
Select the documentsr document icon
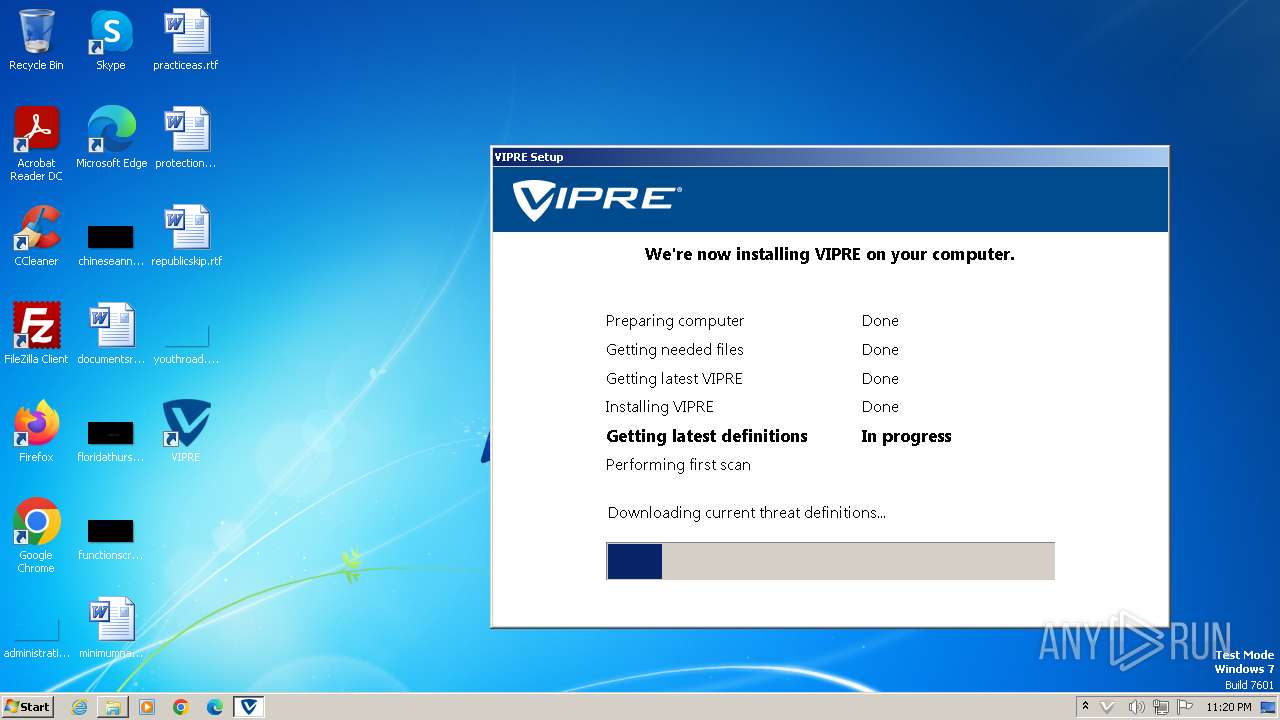[x=111, y=334]
